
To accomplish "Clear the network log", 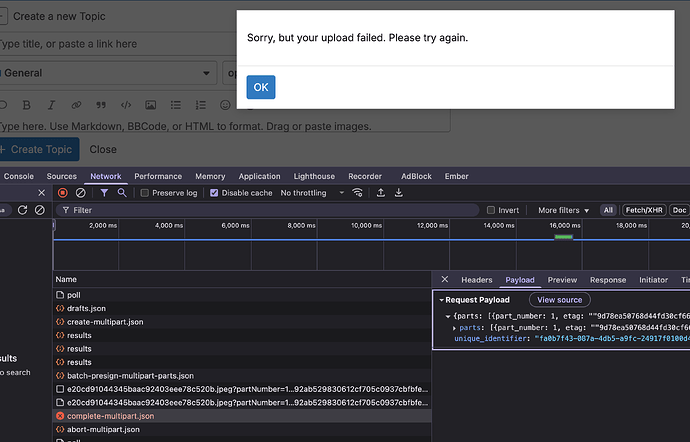I will 81,193.
